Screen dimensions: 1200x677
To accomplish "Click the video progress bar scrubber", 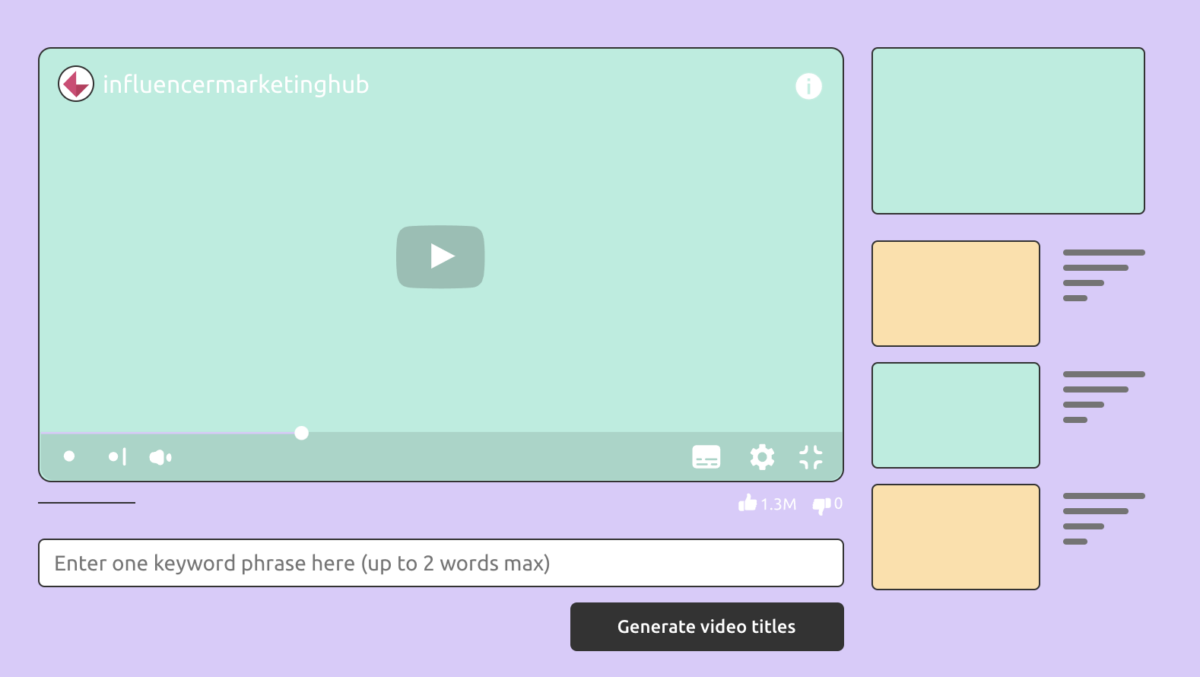I will click(x=300, y=432).
